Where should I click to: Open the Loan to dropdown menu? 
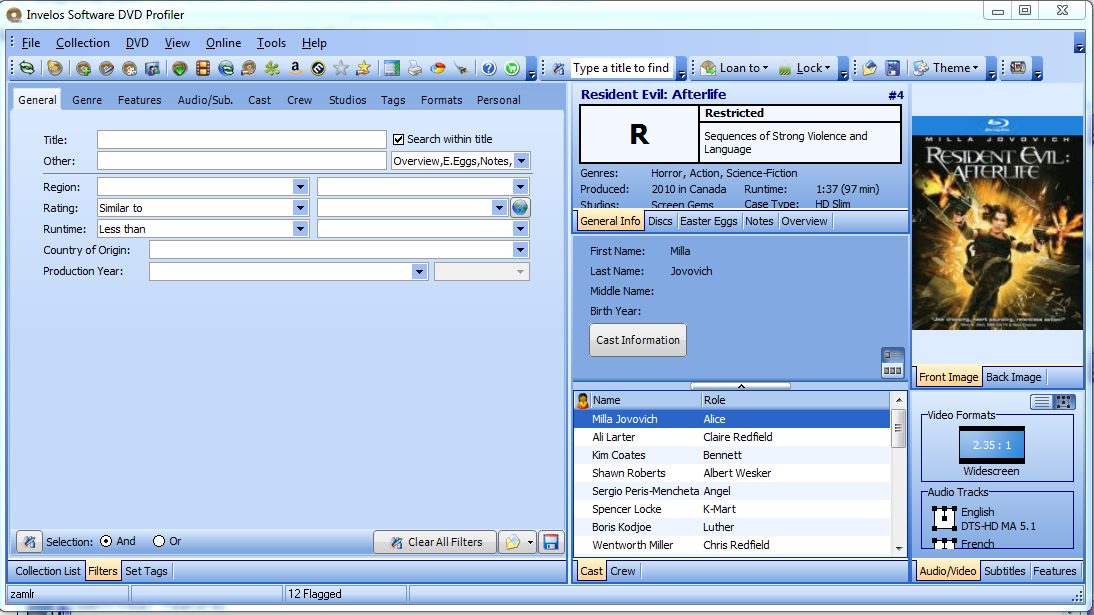tap(735, 68)
